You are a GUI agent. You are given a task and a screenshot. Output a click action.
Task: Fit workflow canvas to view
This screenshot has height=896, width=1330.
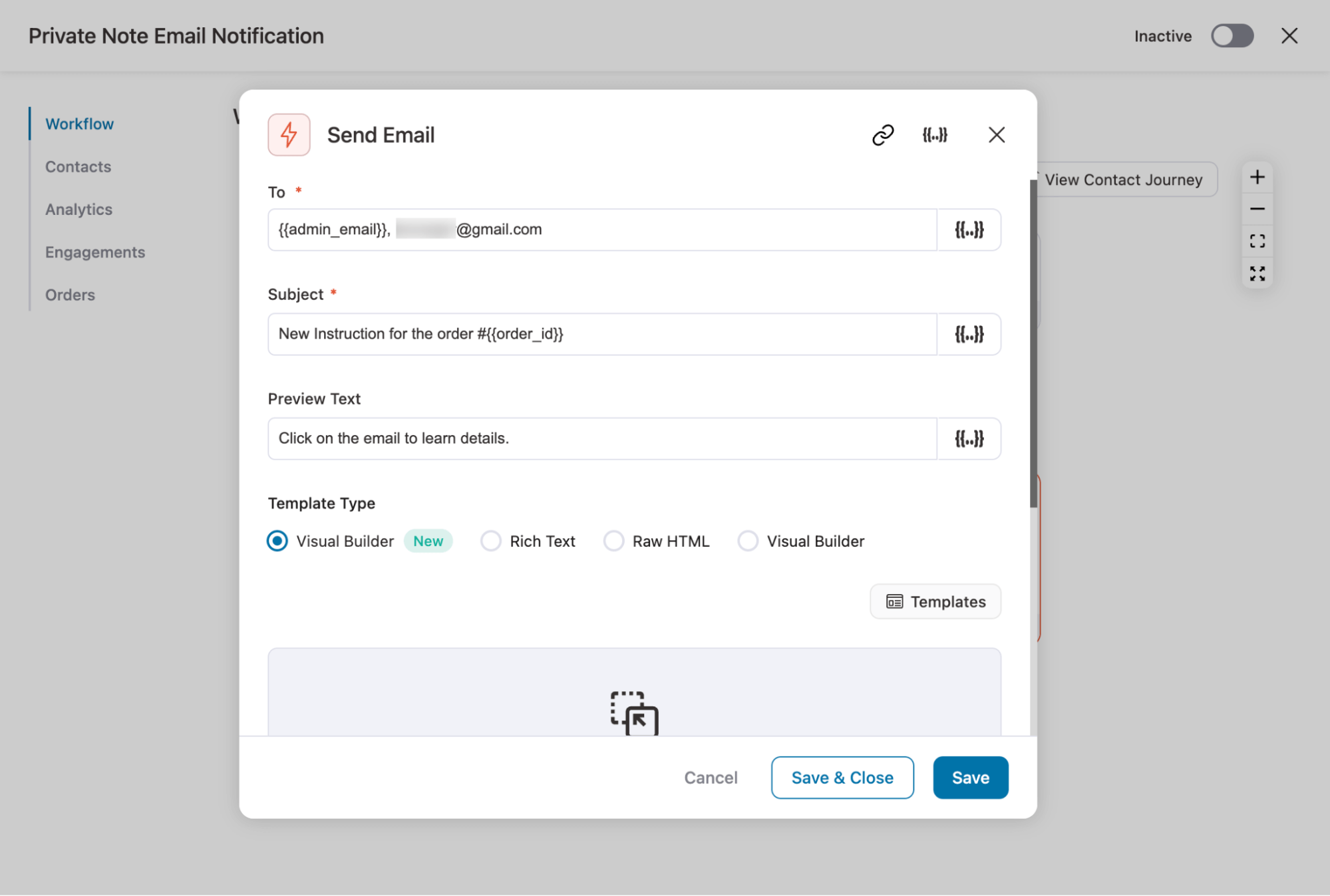(1257, 241)
